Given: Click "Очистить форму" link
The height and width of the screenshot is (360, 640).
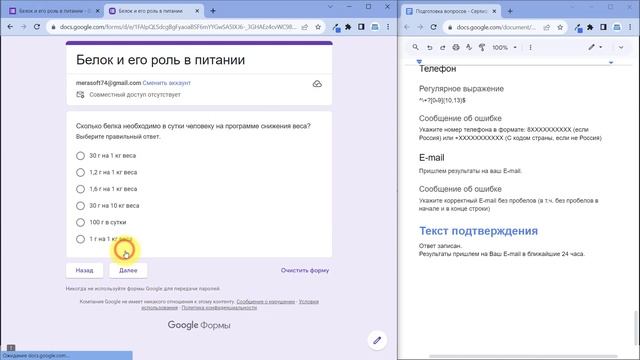Looking at the screenshot, I should 305,270.
